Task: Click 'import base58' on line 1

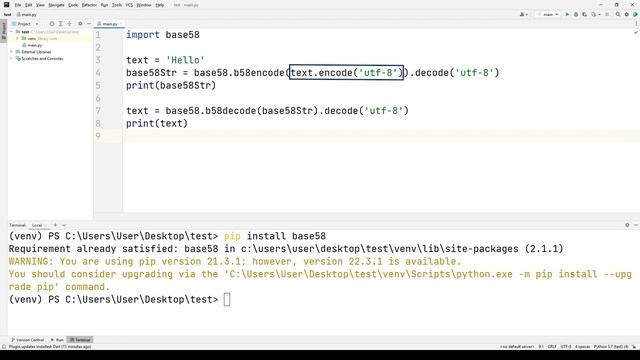Action: pos(162,35)
